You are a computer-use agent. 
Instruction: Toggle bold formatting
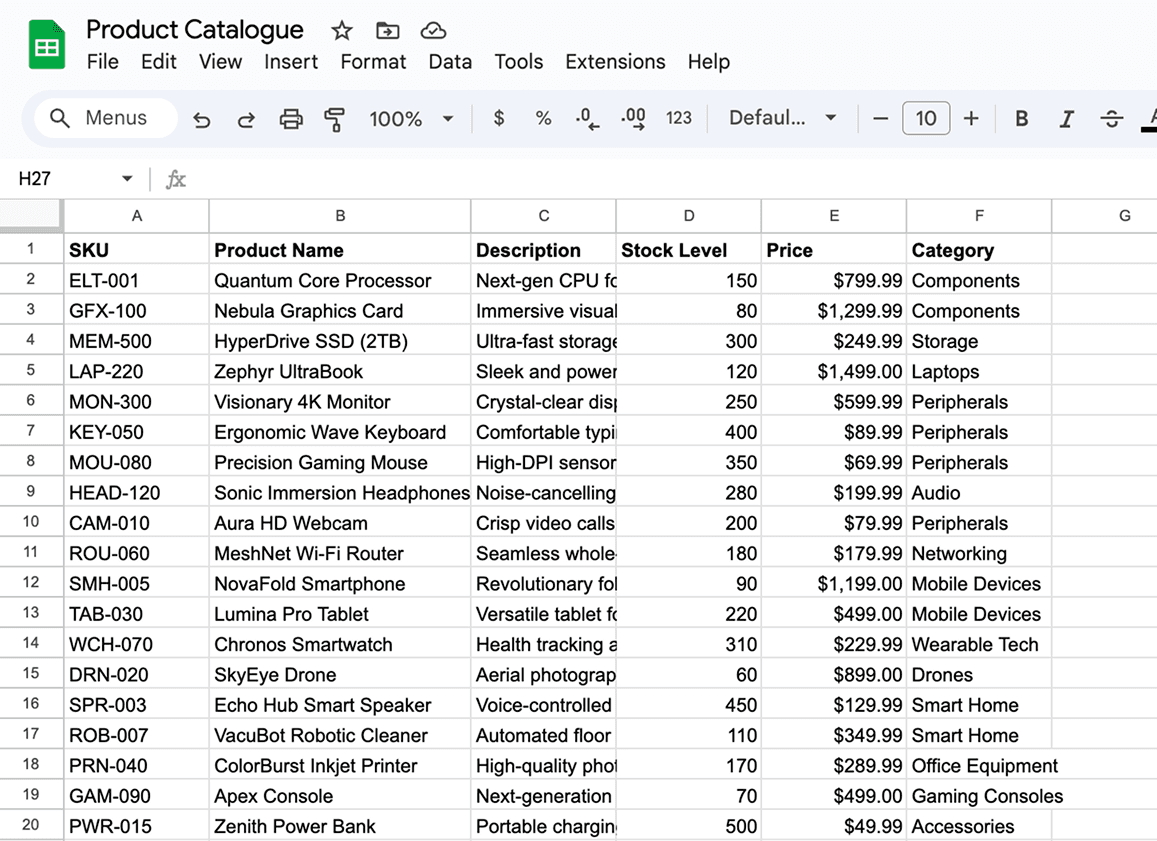click(1021, 119)
